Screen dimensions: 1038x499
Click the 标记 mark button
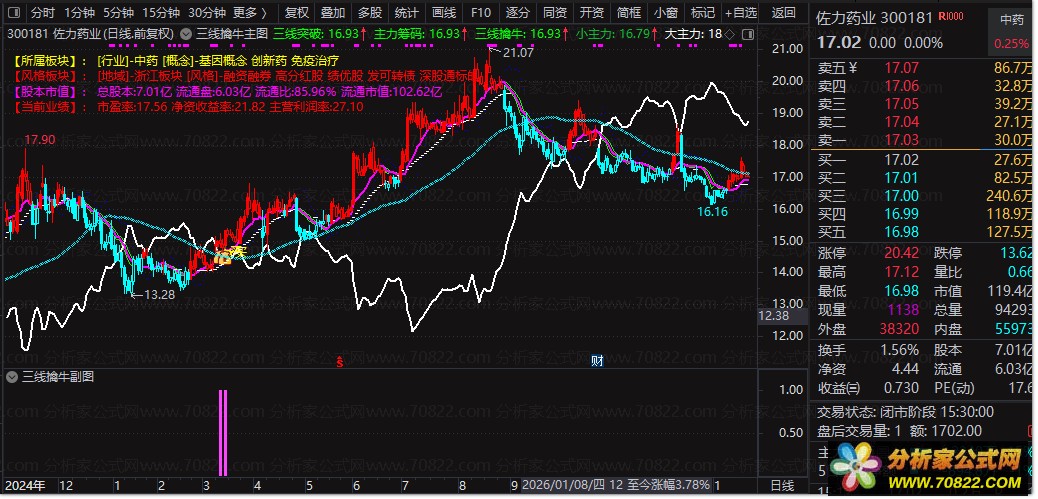tap(703, 13)
